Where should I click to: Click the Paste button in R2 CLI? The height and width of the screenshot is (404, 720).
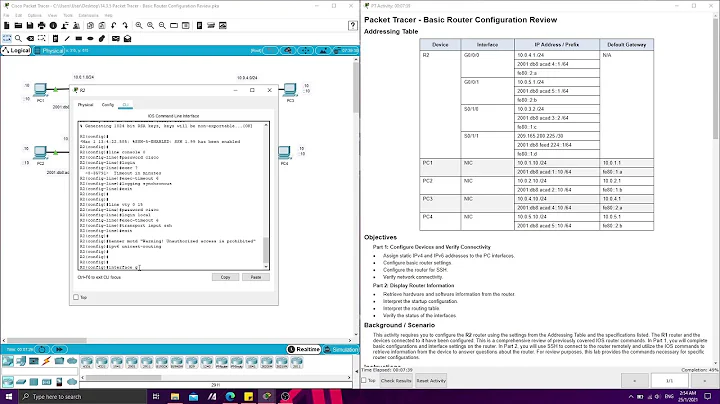click(256, 277)
